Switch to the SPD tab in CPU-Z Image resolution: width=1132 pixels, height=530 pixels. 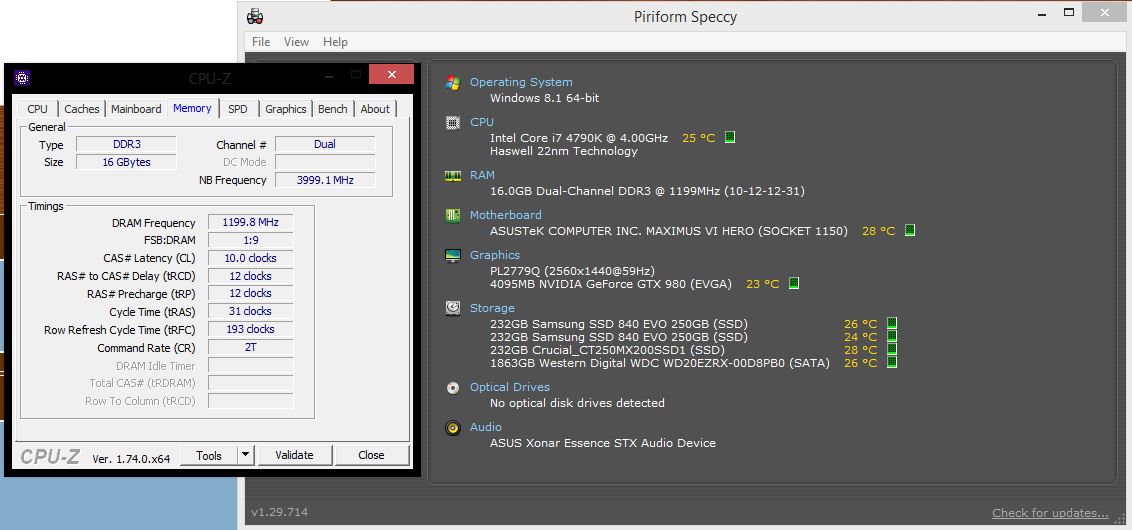(238, 109)
